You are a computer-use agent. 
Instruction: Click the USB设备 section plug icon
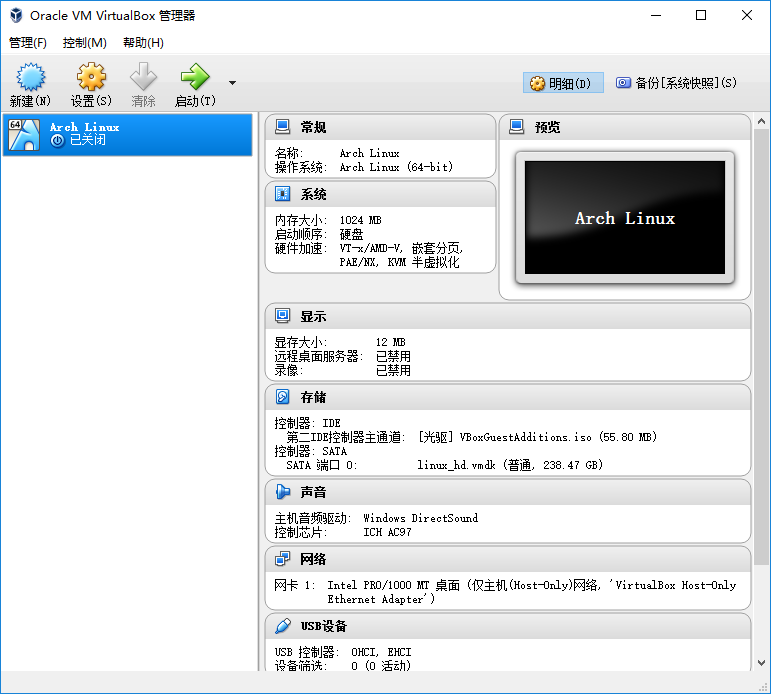(283, 626)
